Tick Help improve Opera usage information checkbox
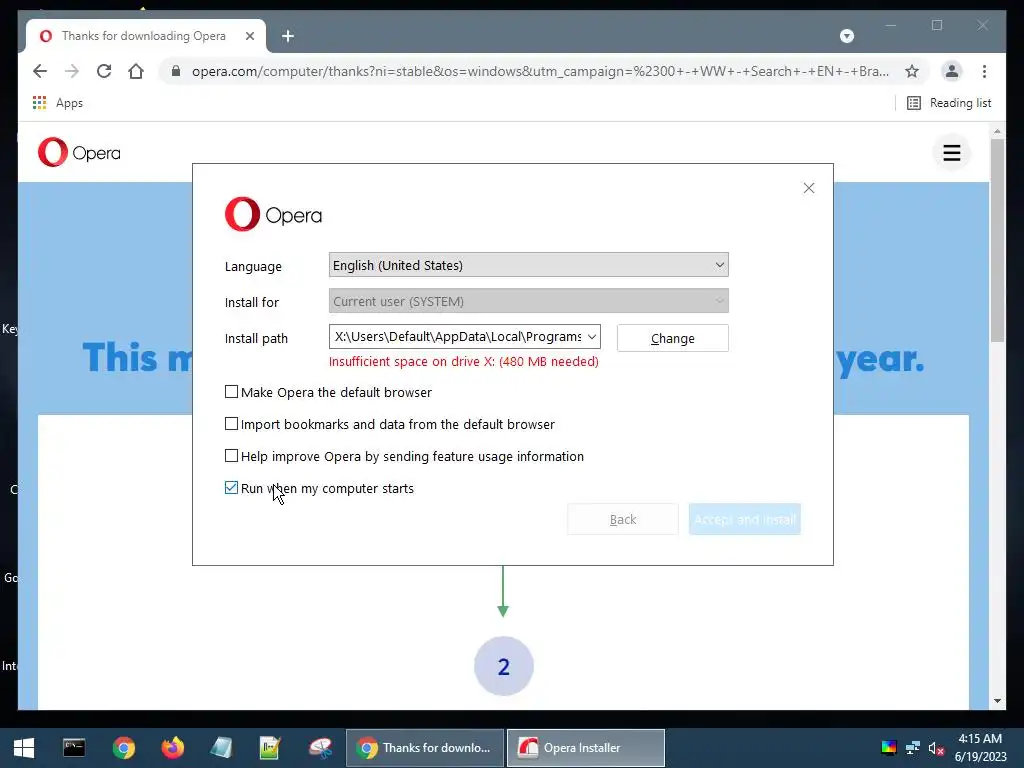 click(x=231, y=456)
